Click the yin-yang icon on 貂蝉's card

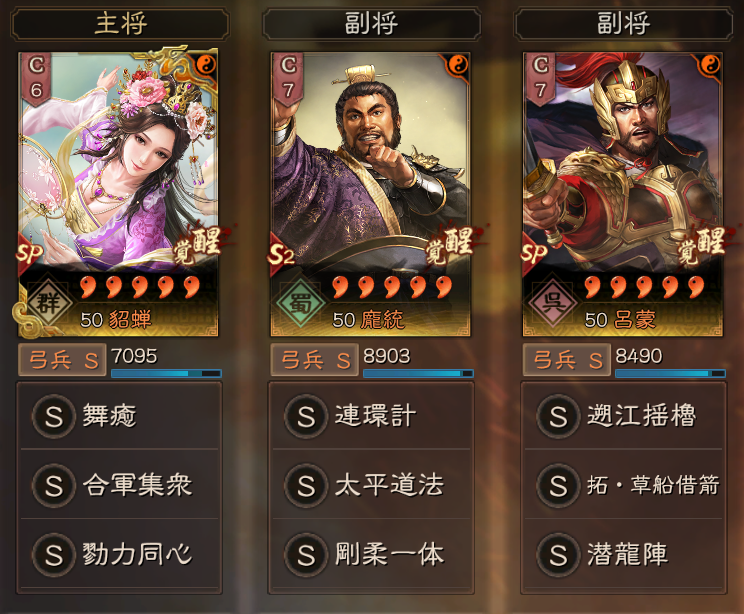pyautogui.click(x=206, y=64)
